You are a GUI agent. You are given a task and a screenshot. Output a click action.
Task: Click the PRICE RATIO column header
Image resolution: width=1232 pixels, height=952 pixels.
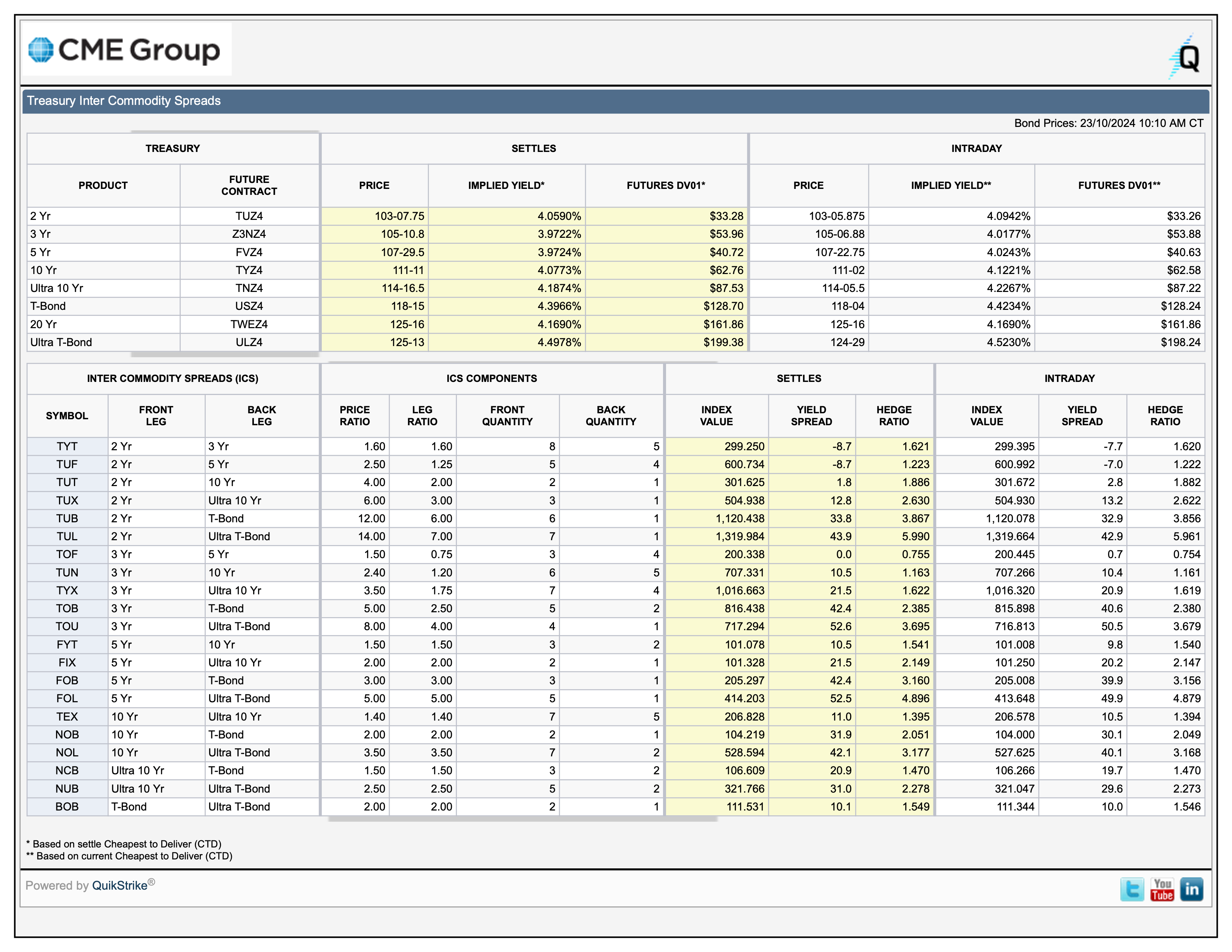pos(354,416)
